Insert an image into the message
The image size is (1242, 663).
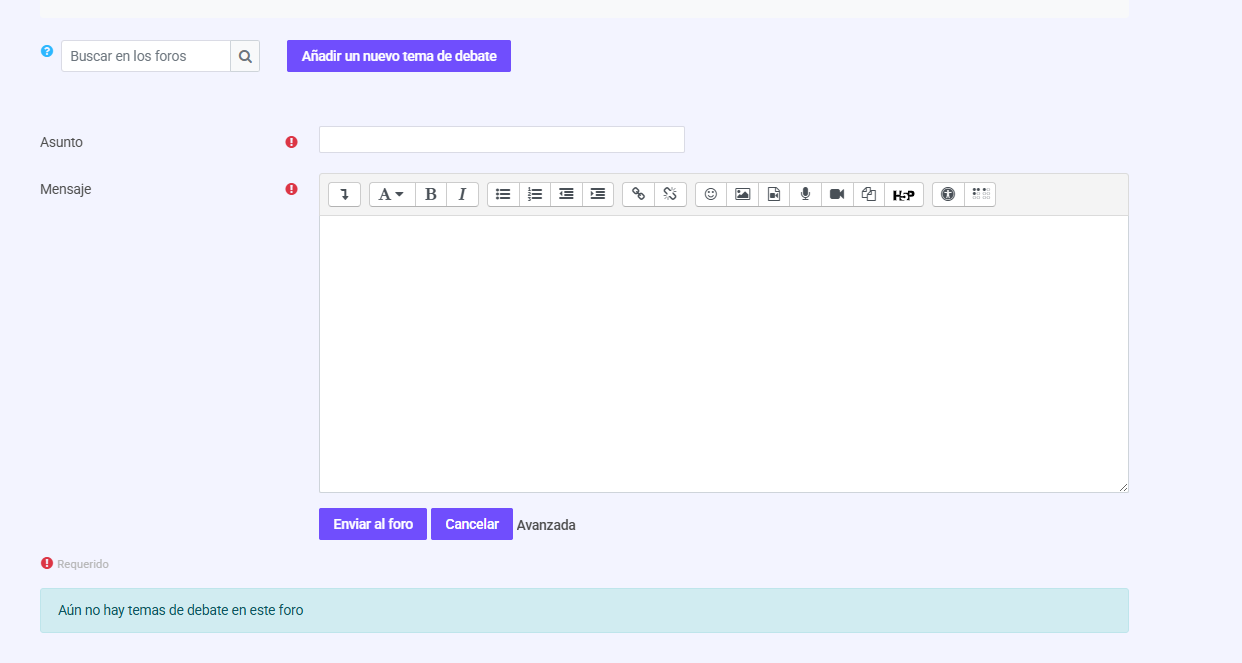point(742,194)
